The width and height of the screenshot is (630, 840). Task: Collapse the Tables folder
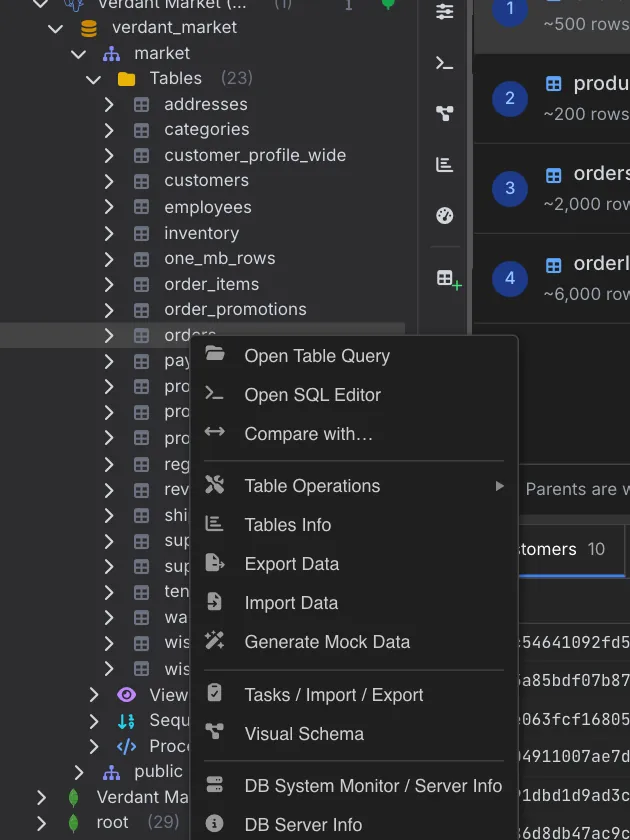[94, 79]
